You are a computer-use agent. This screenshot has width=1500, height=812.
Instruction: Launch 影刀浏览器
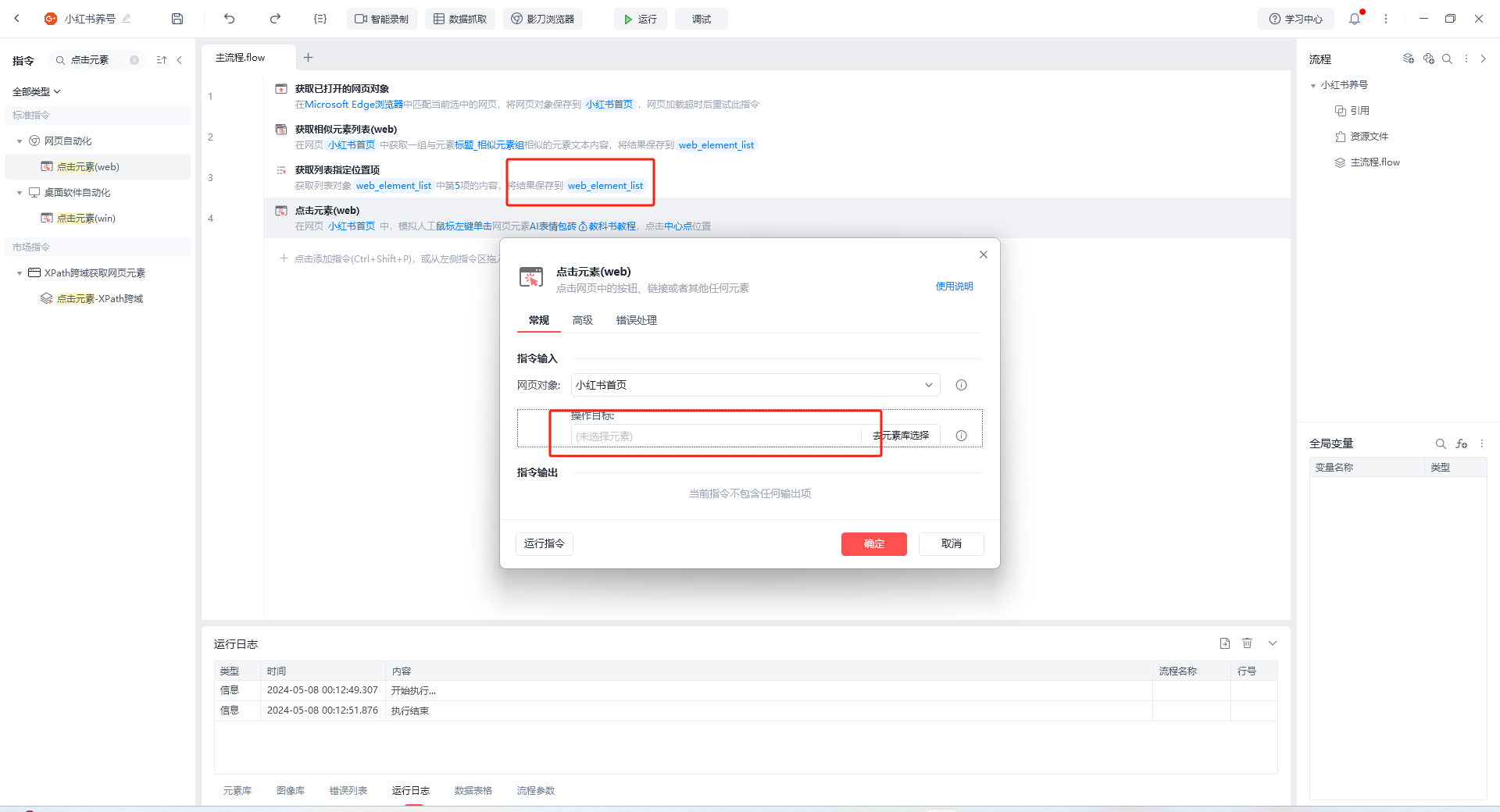tap(543, 19)
